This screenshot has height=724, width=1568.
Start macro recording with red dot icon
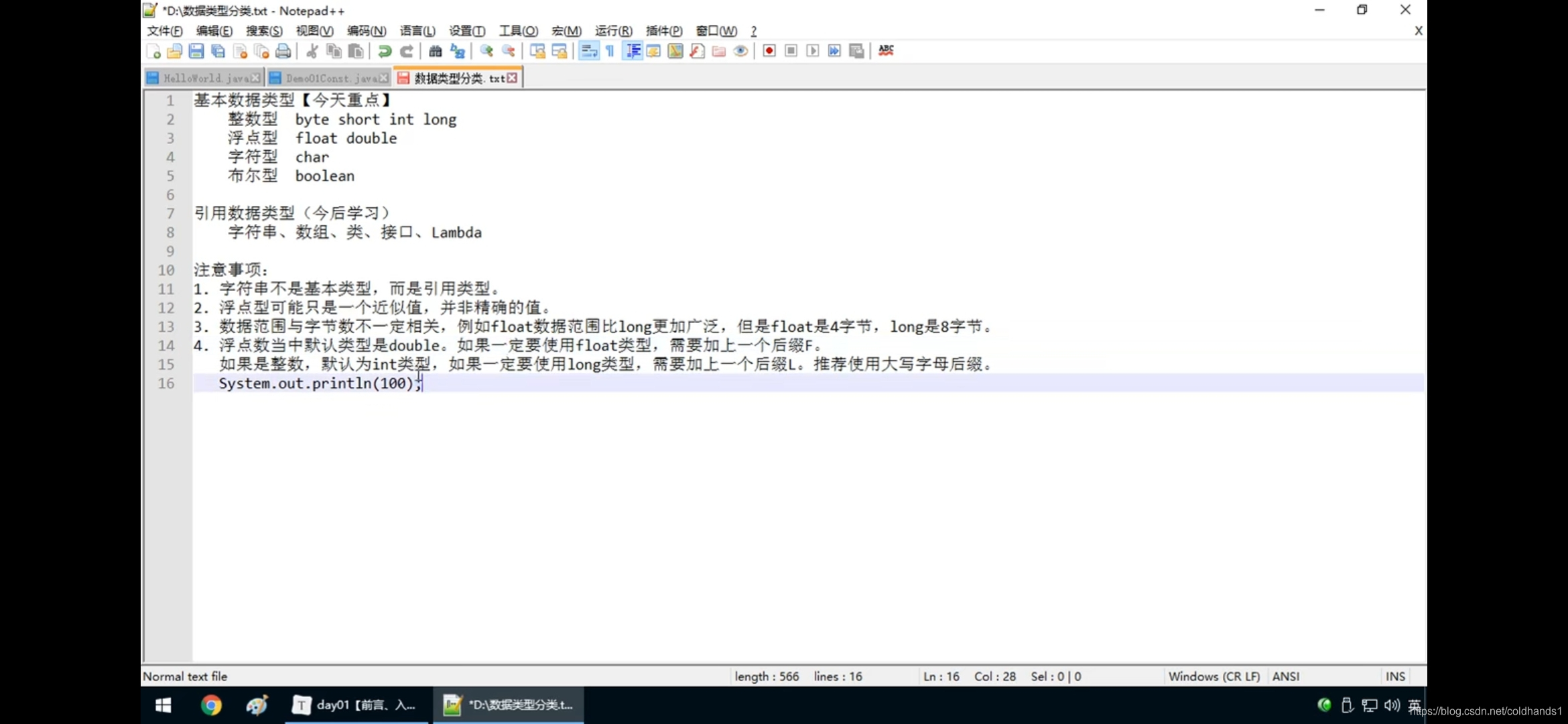pos(769,51)
